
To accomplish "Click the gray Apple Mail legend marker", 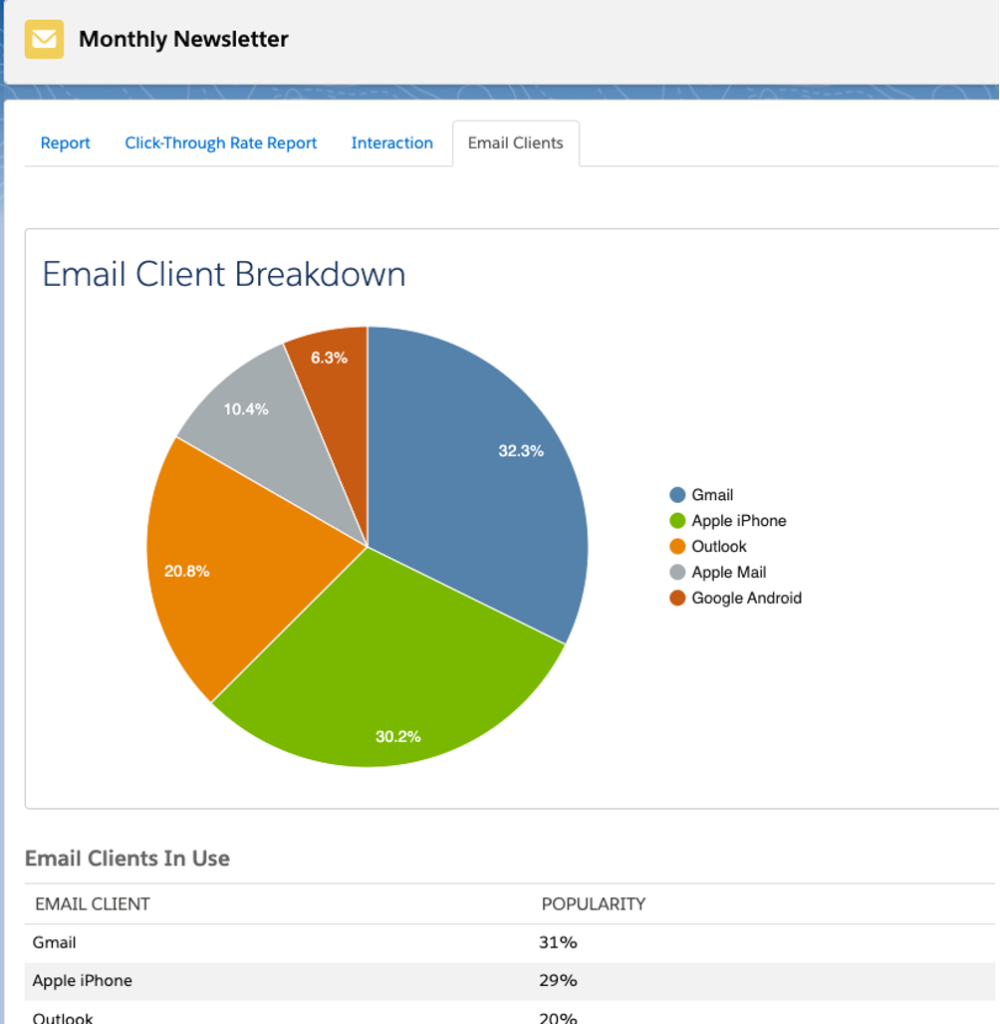I will pyautogui.click(x=677, y=572).
